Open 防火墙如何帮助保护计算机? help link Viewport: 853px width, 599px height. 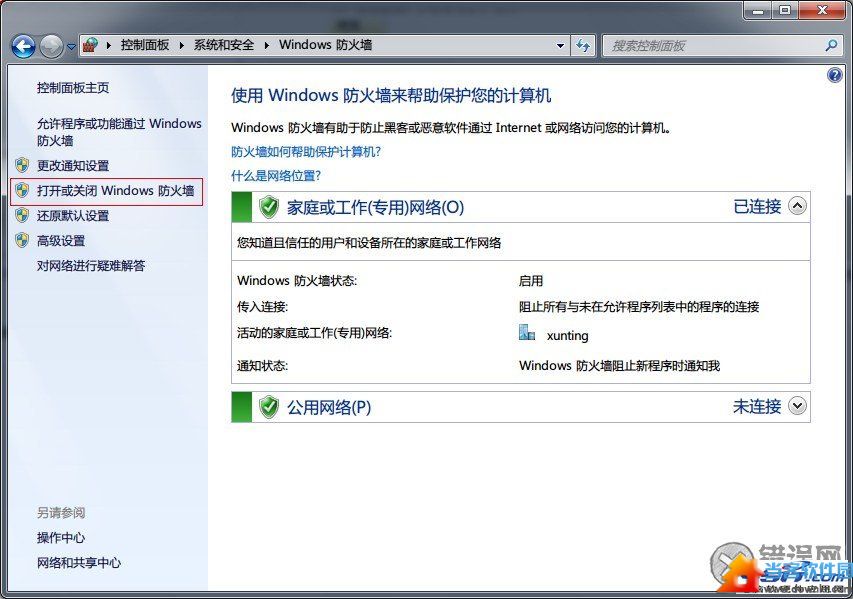pyautogui.click(x=306, y=151)
